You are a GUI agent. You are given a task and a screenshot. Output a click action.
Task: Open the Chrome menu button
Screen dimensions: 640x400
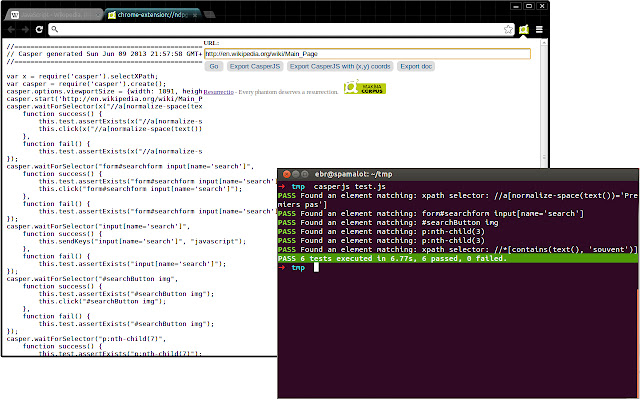[x=539, y=30]
